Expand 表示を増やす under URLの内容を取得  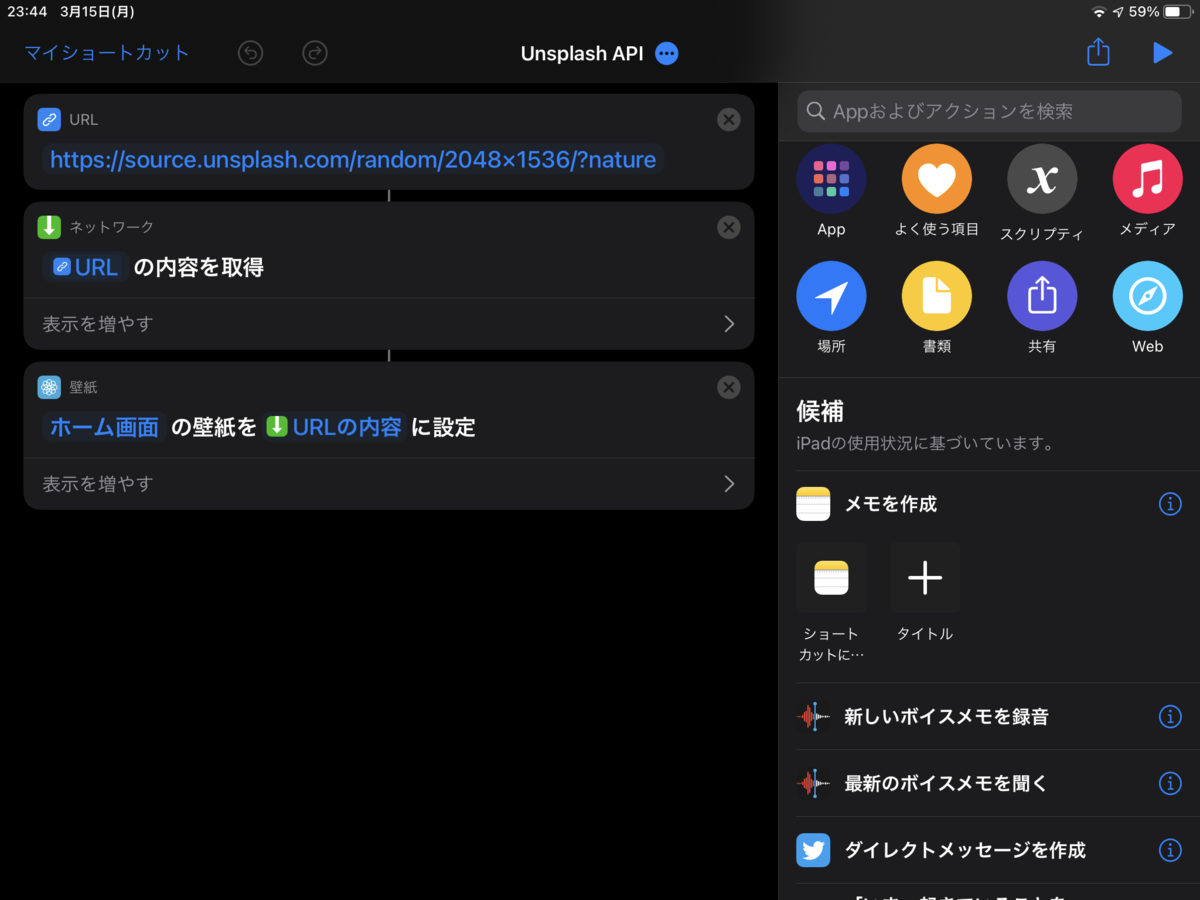[389, 324]
